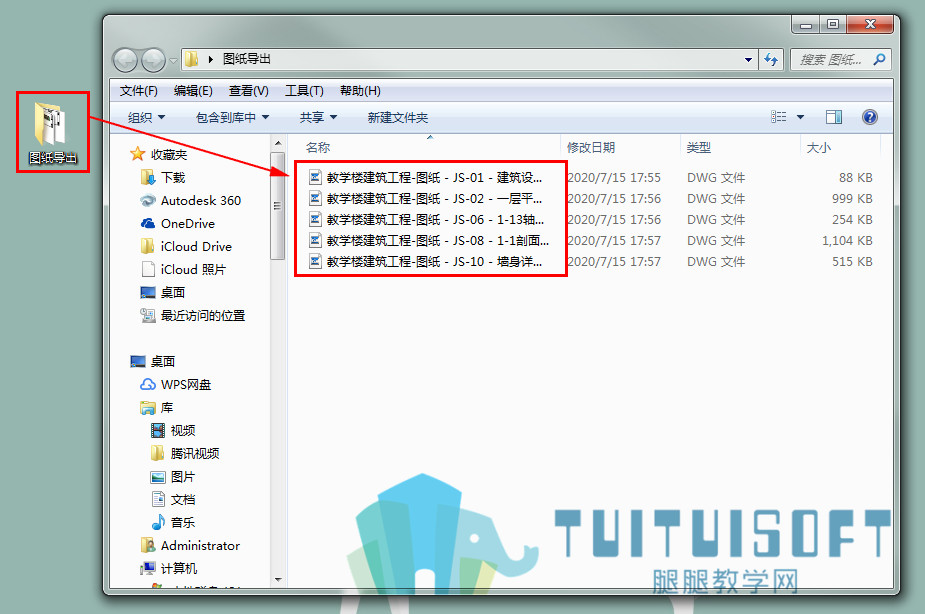Open the 工具(T) menu
This screenshot has height=614, width=925.
pos(304,91)
